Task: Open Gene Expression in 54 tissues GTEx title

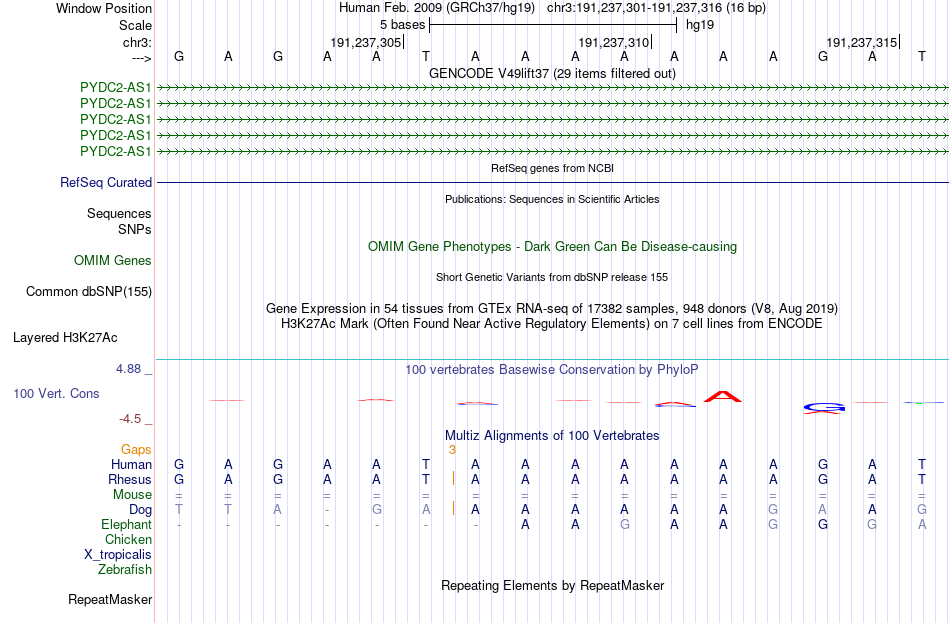Action: (552, 308)
